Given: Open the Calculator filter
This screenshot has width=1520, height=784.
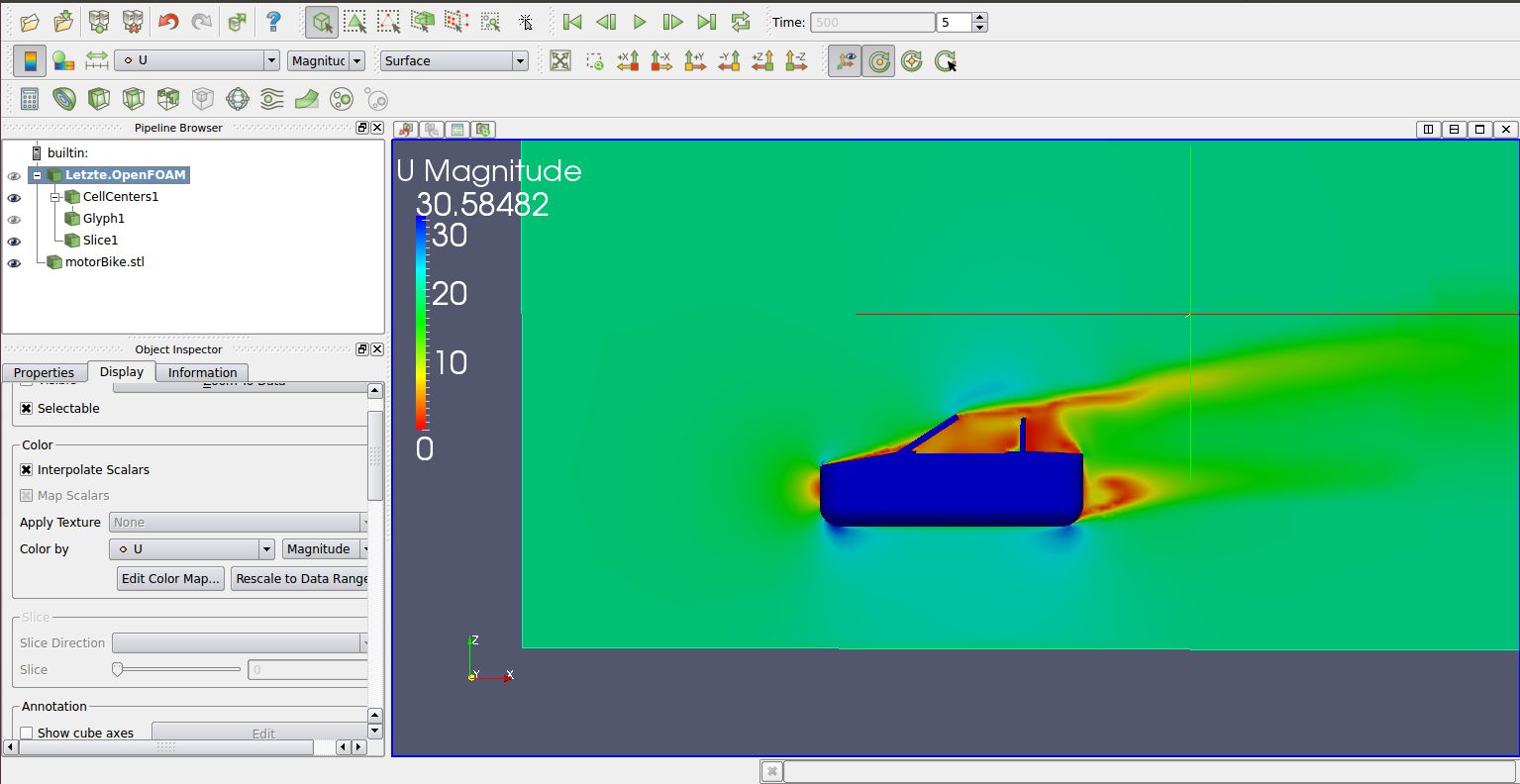Looking at the screenshot, I should coord(30,99).
